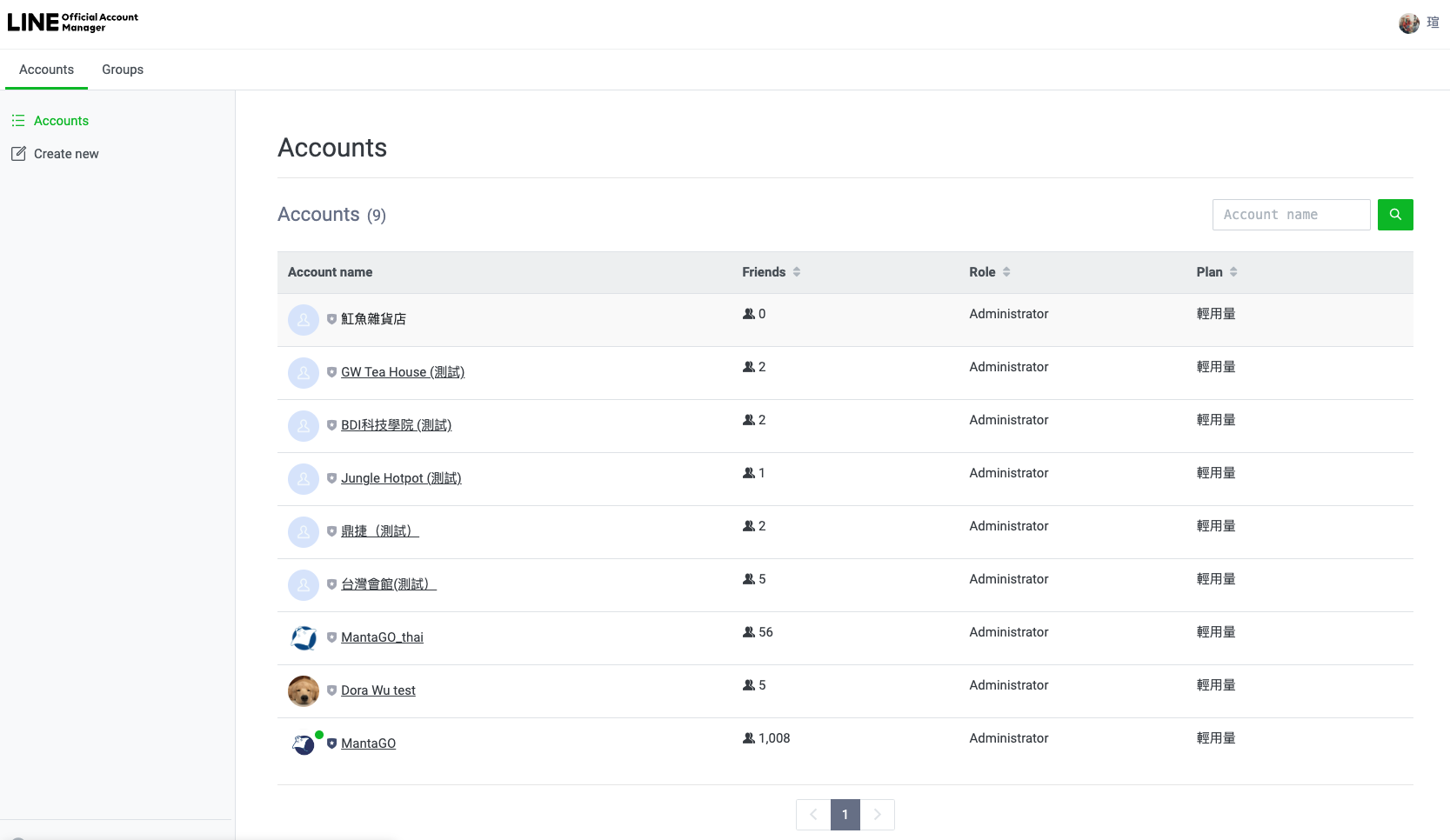Click the Create new pencil icon

(18, 154)
